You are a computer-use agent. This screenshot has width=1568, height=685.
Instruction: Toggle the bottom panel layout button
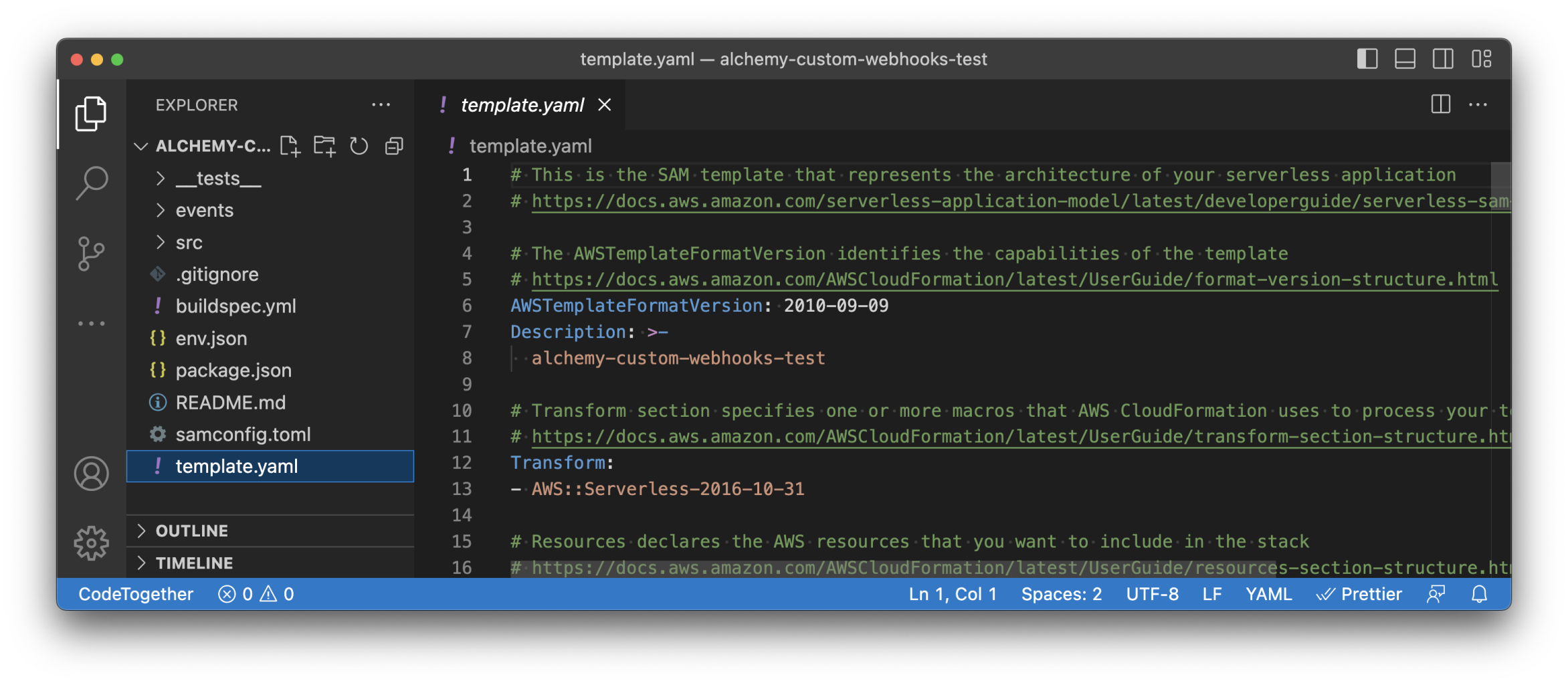tap(1405, 59)
